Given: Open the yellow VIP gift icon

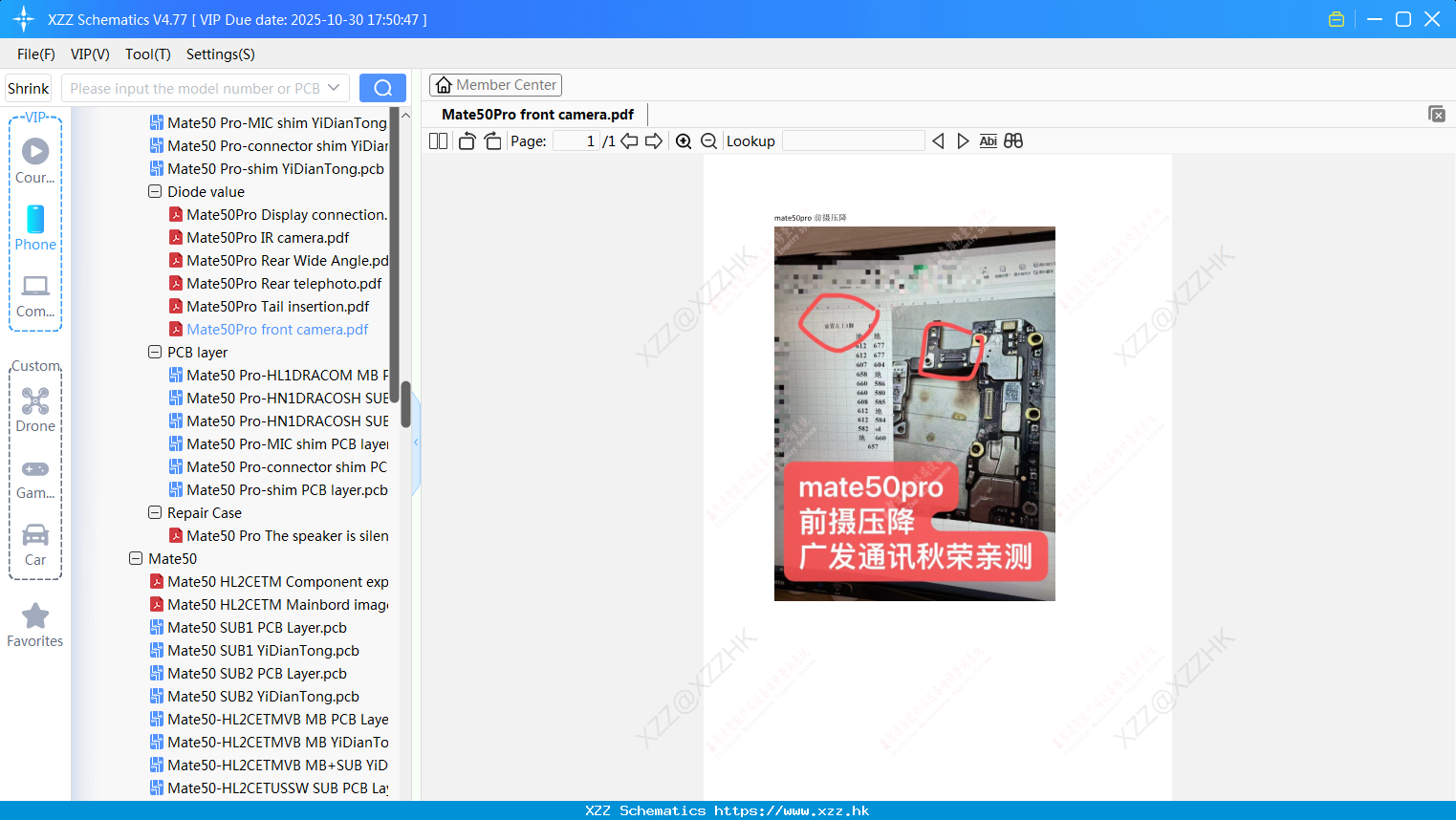Looking at the screenshot, I should (1336, 19).
